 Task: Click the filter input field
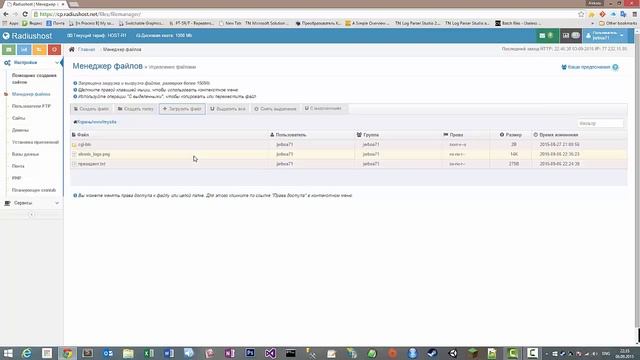point(600,123)
